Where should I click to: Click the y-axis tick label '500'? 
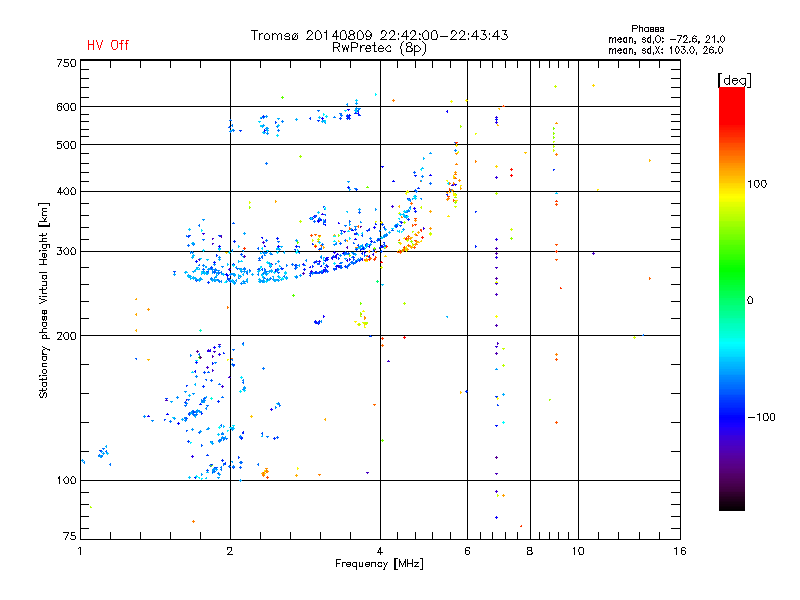point(66,145)
